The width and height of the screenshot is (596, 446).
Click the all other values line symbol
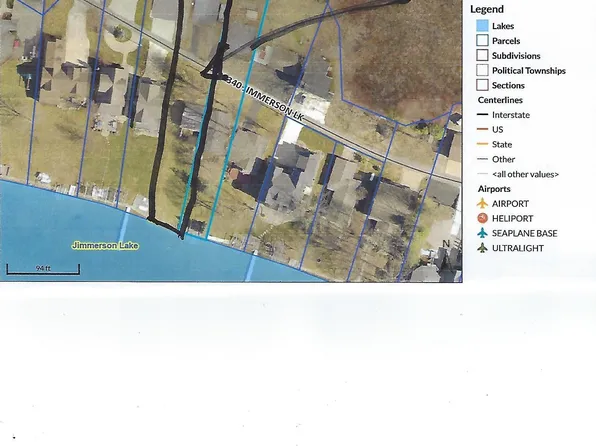pos(482,174)
